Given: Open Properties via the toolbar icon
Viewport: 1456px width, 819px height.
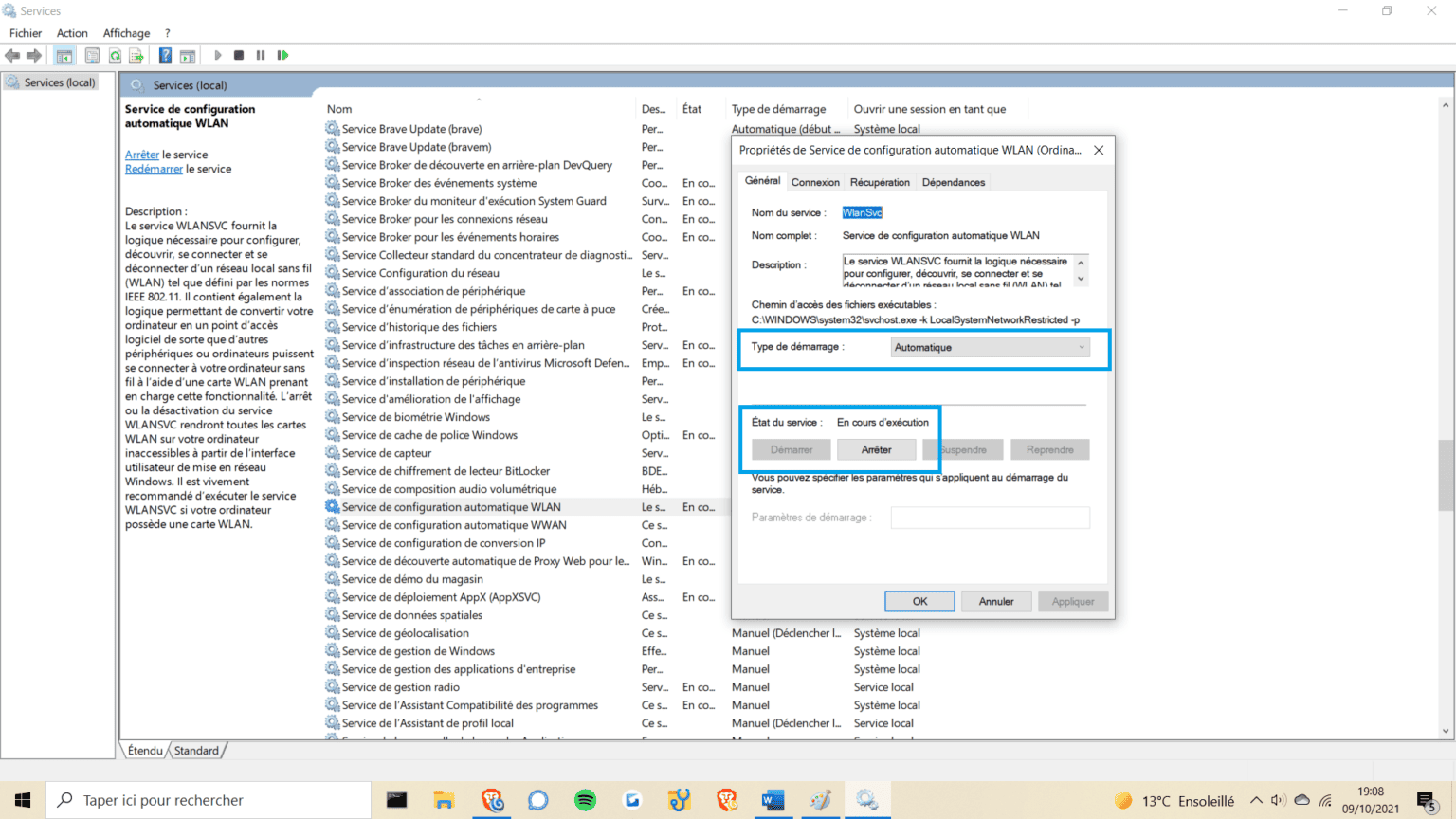Looking at the screenshot, I should click(x=92, y=56).
